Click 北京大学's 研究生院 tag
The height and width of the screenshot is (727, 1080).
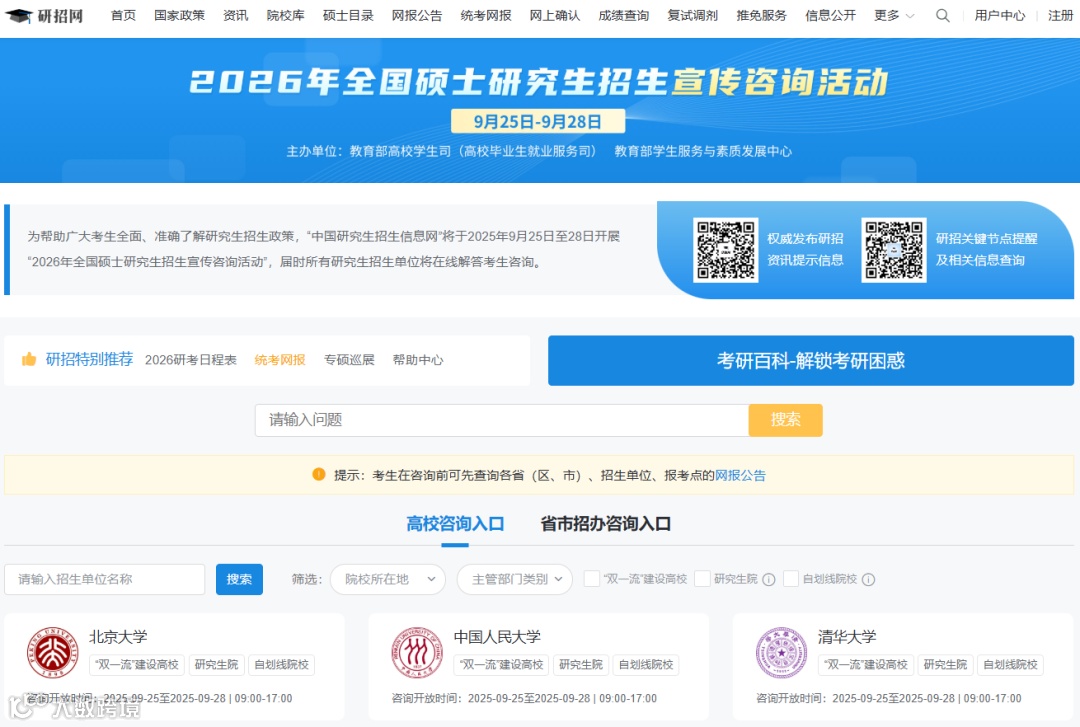216,664
